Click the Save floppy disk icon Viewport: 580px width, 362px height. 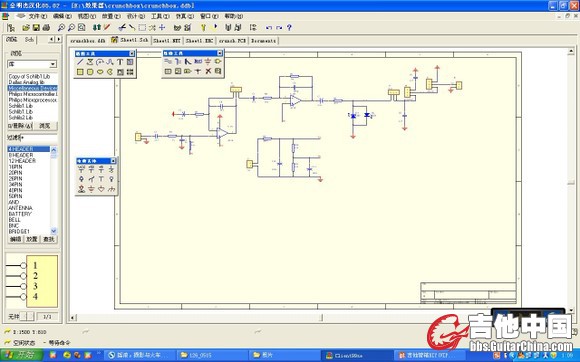[x=36, y=27]
